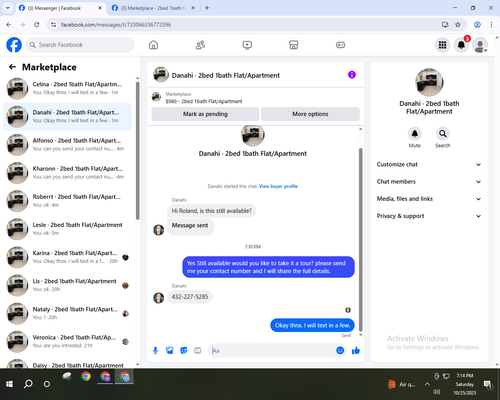Click More options button
This screenshot has height=400, width=500.
[310, 114]
